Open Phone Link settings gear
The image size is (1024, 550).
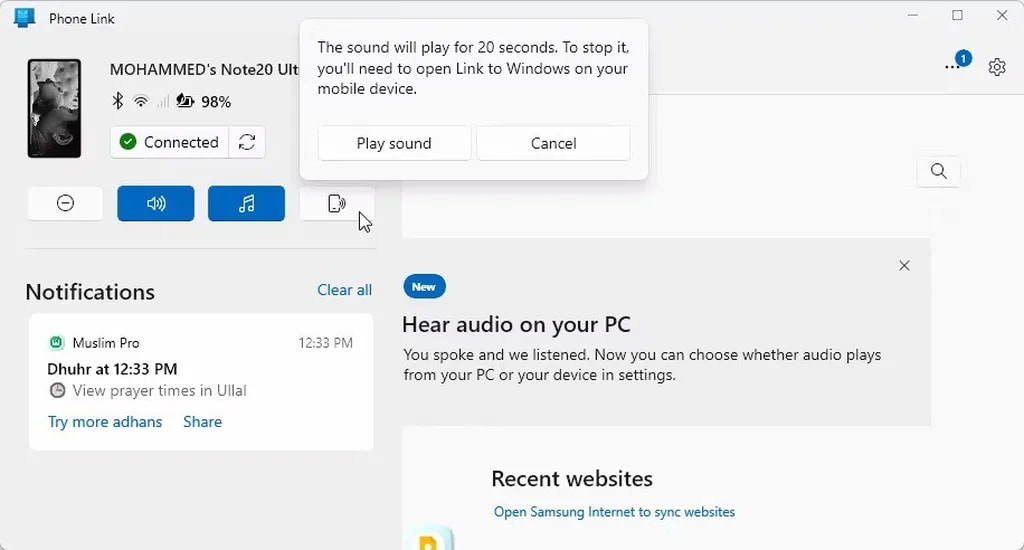pyautogui.click(x=996, y=67)
